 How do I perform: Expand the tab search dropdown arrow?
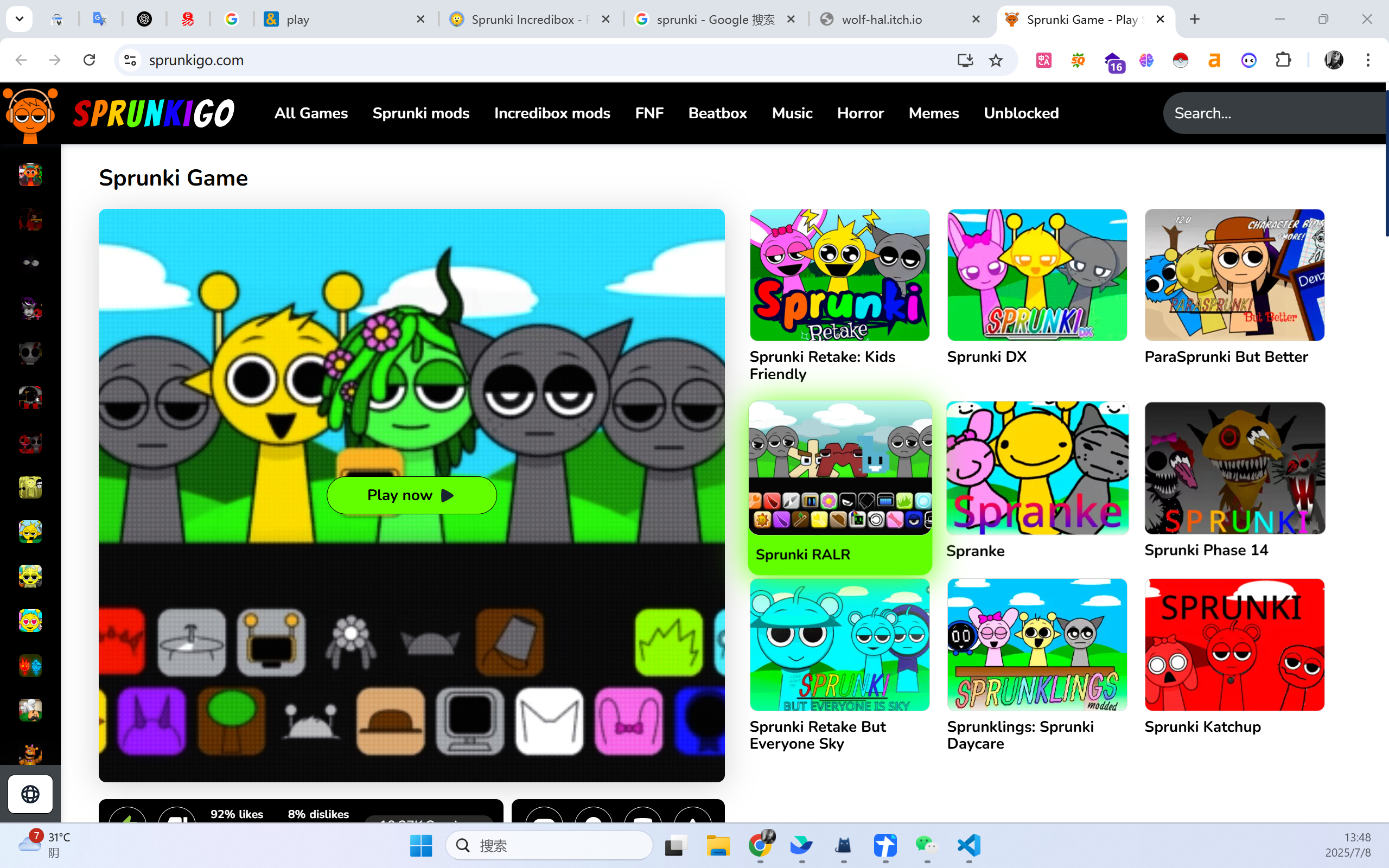pos(20,20)
